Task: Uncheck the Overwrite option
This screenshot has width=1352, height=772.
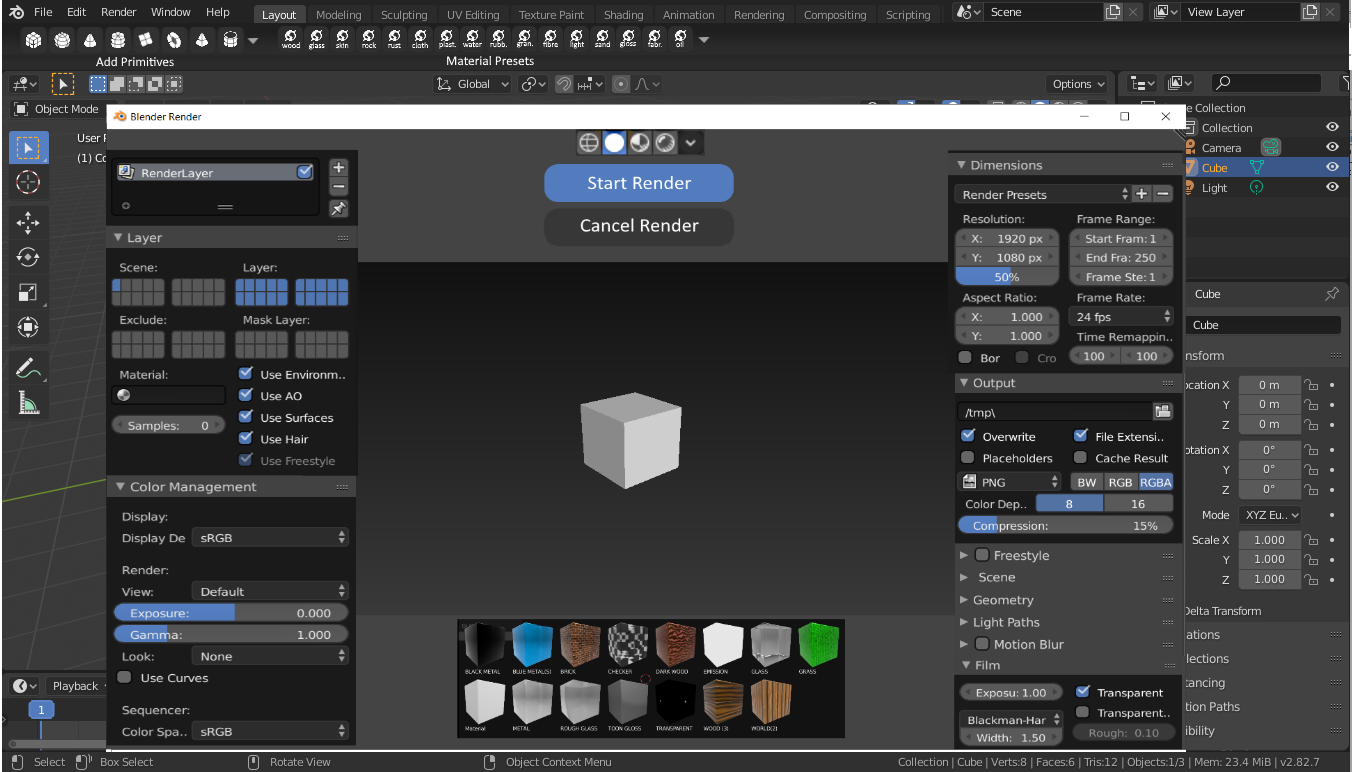Action: pyautogui.click(x=968, y=436)
